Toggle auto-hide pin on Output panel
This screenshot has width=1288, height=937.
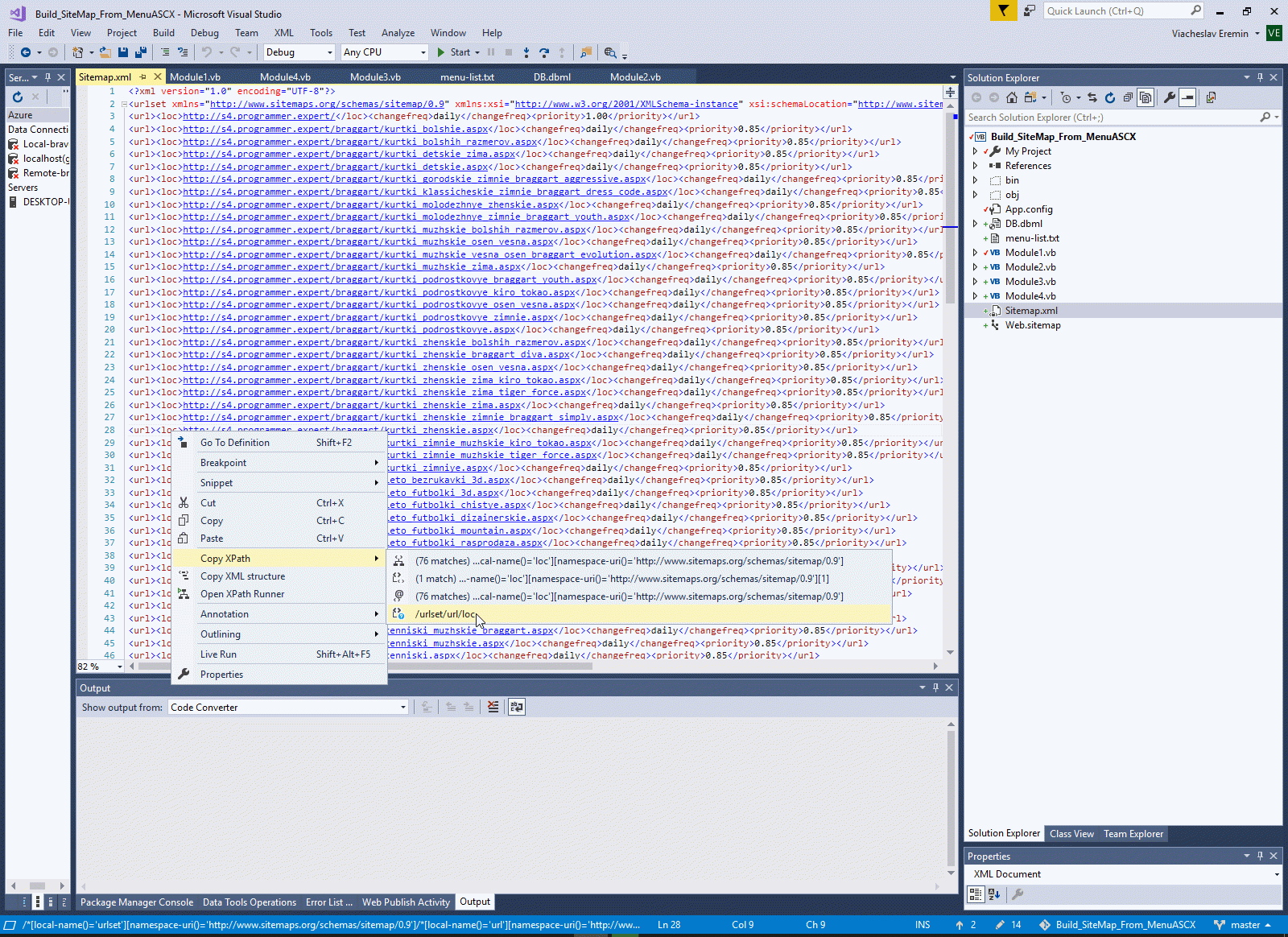(935, 687)
